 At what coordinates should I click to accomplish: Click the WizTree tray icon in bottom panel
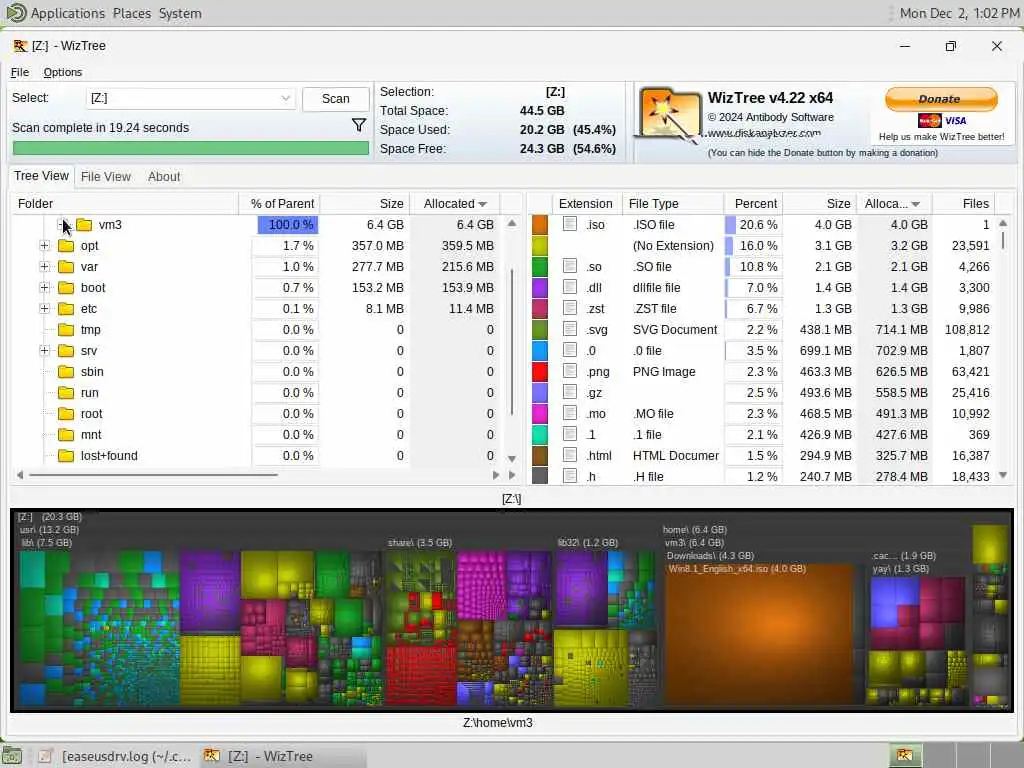pyautogui.click(x=904, y=756)
